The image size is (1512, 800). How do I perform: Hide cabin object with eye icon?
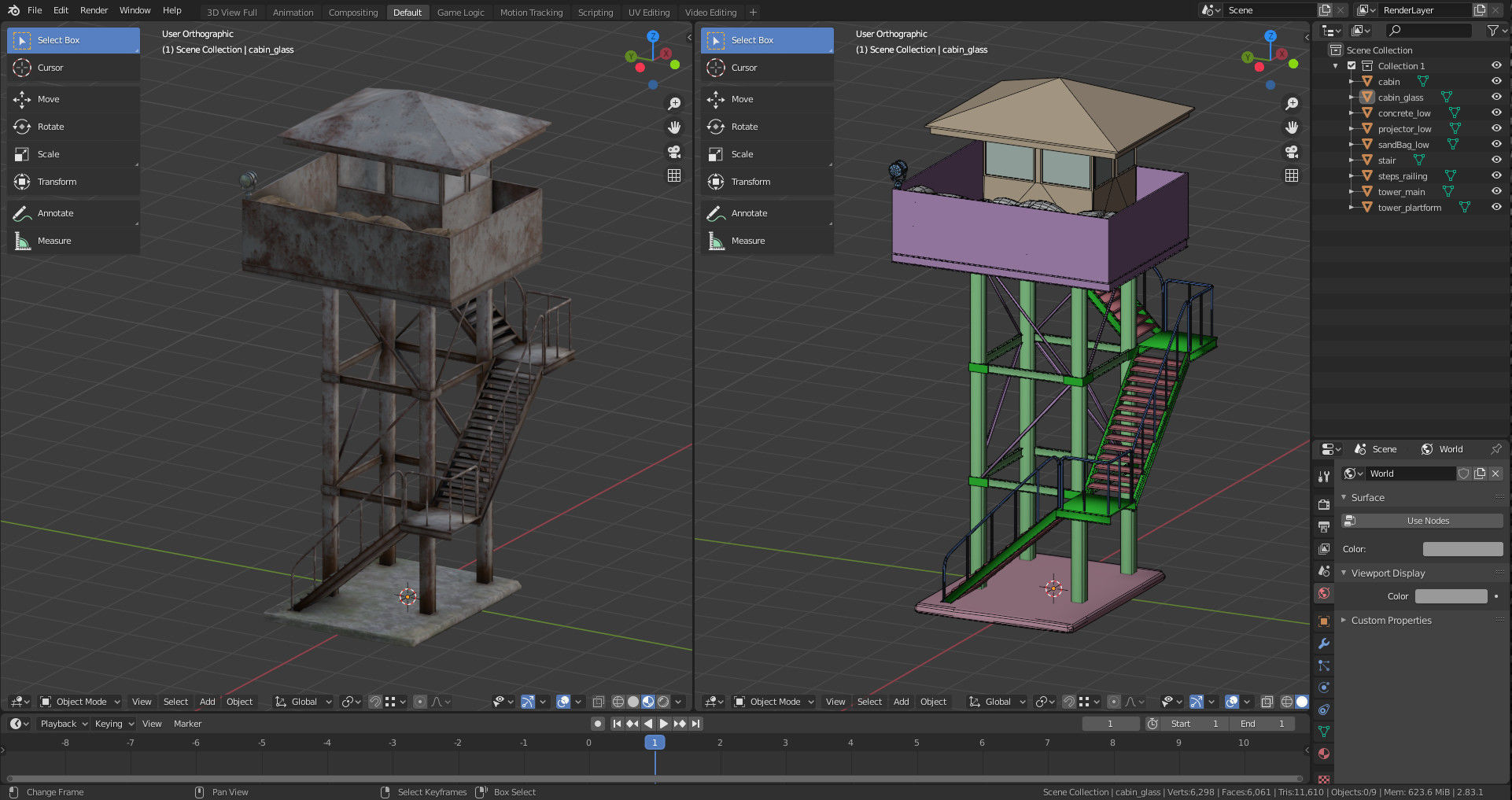(x=1496, y=81)
